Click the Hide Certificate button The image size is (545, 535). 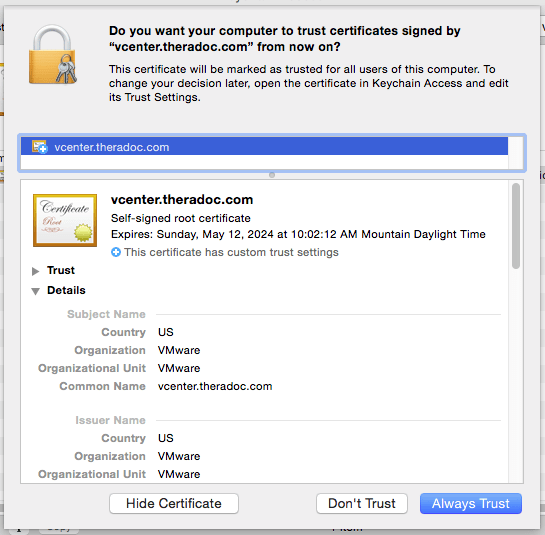click(174, 503)
